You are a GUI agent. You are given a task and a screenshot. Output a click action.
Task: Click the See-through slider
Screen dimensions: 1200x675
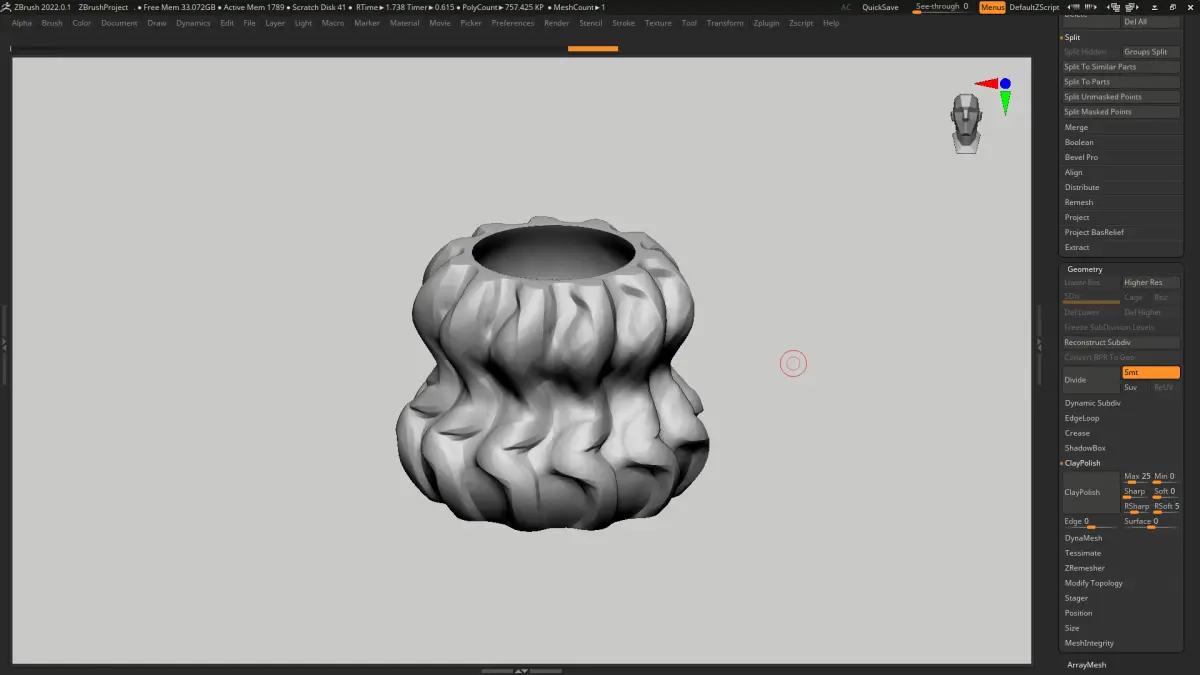click(941, 7)
